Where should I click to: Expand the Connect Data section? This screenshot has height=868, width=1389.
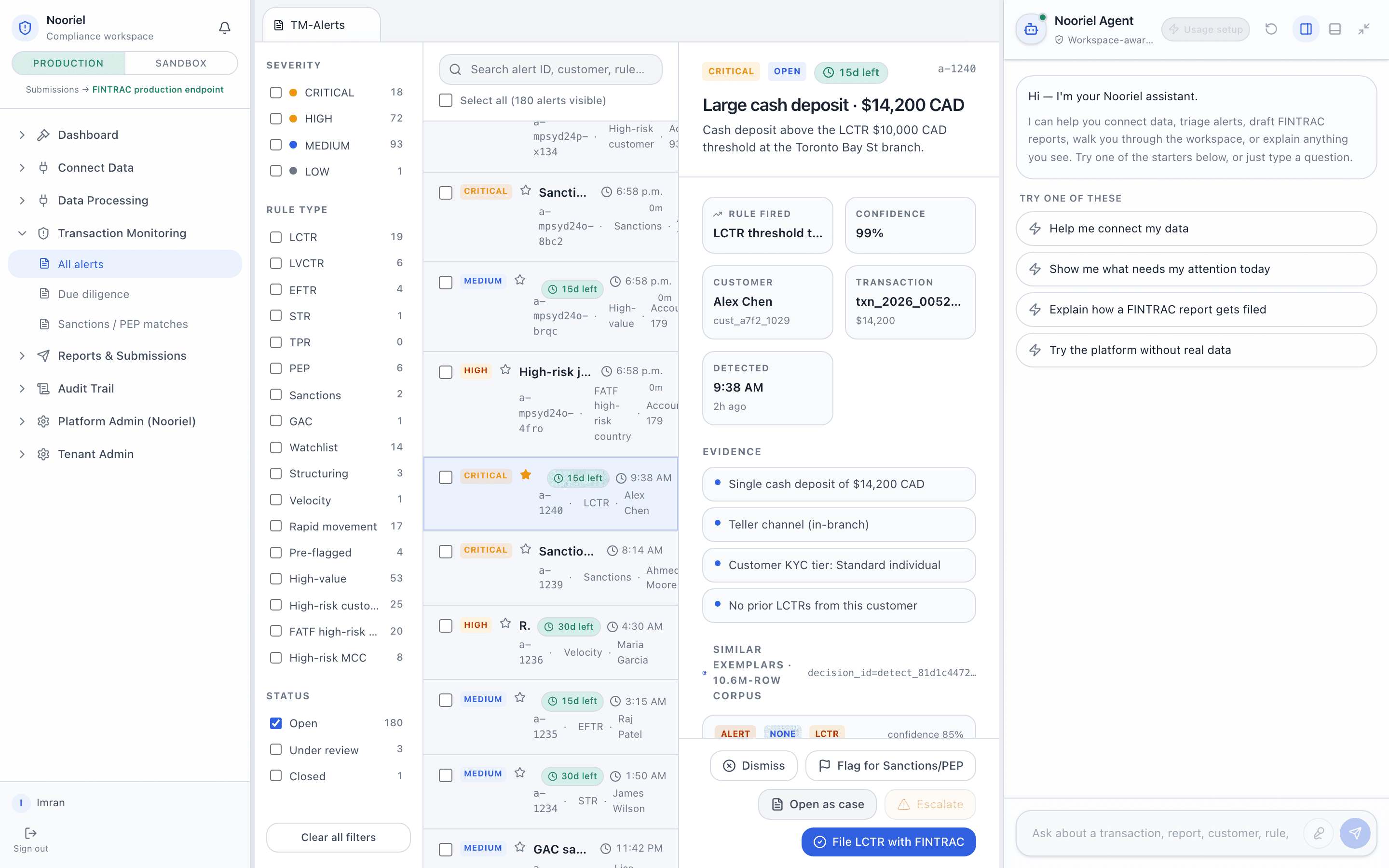pyautogui.click(x=22, y=168)
